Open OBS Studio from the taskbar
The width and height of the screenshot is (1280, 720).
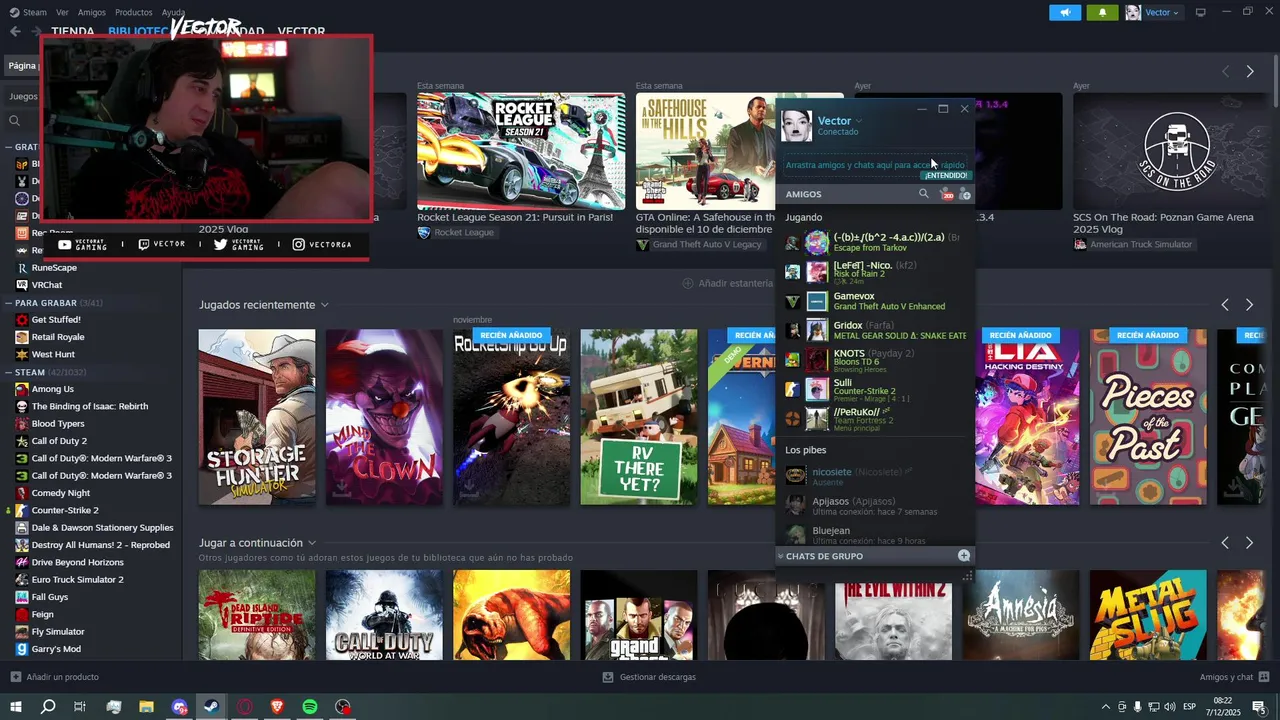pos(343,707)
